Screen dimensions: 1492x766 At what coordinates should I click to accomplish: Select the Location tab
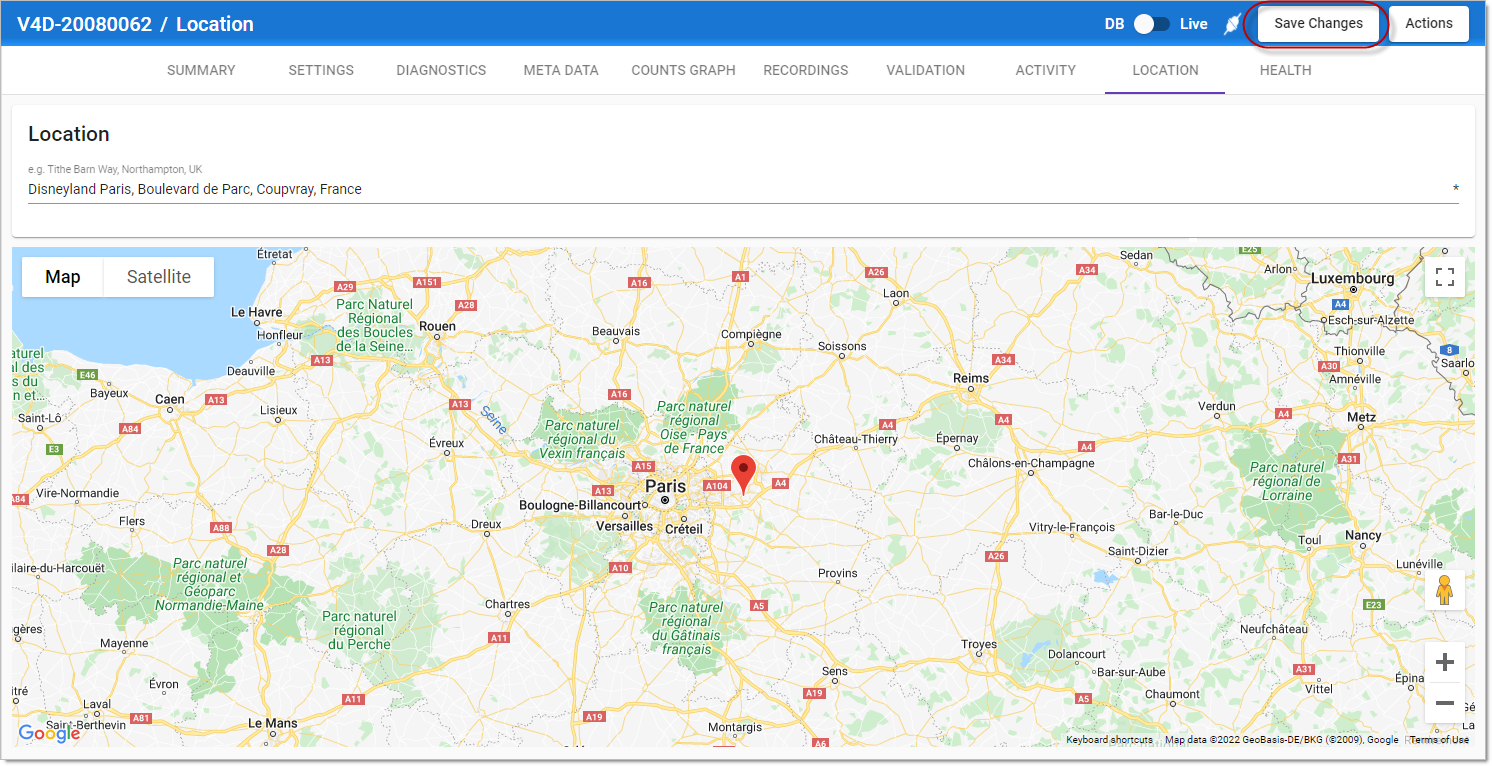(1165, 70)
